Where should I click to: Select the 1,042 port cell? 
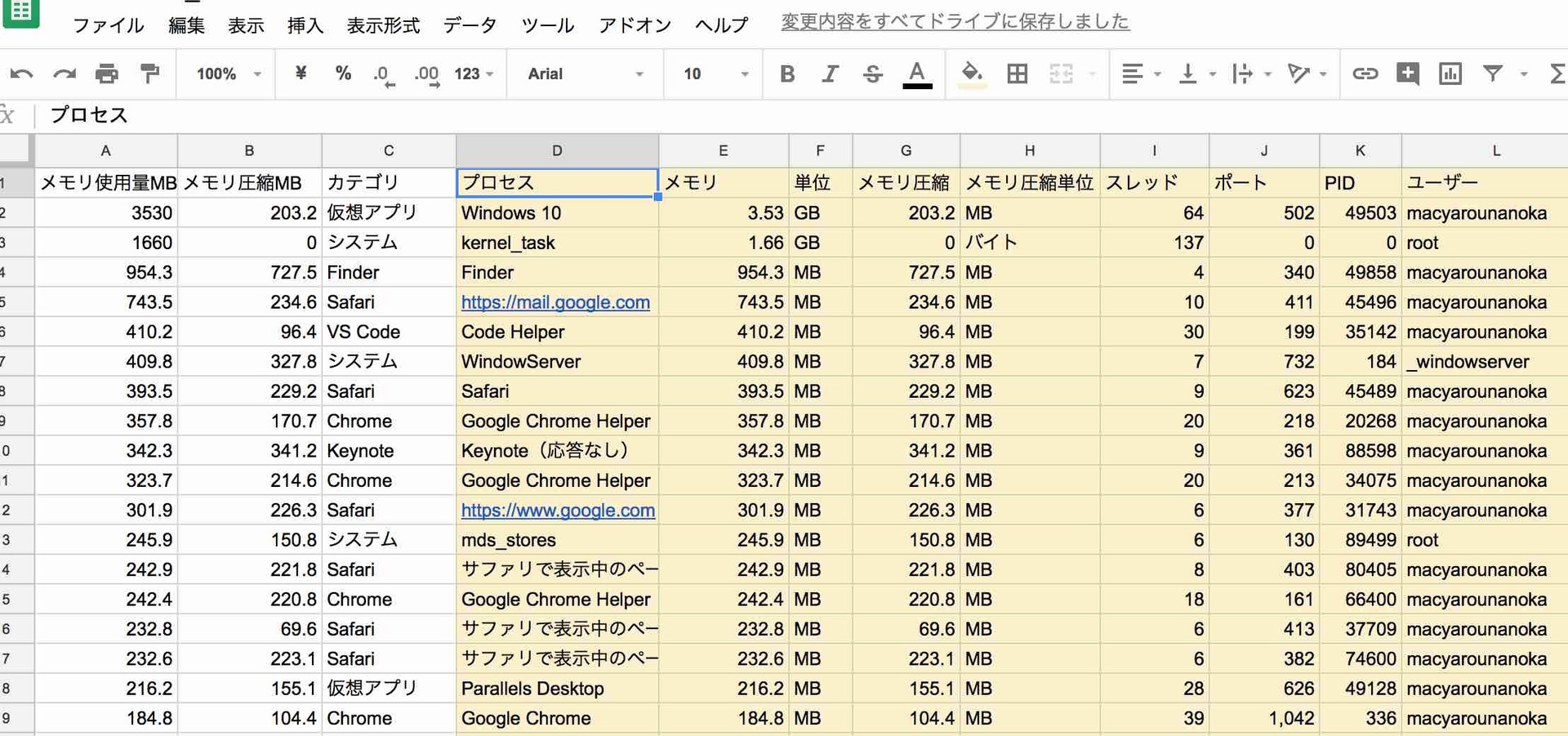tap(1264, 719)
